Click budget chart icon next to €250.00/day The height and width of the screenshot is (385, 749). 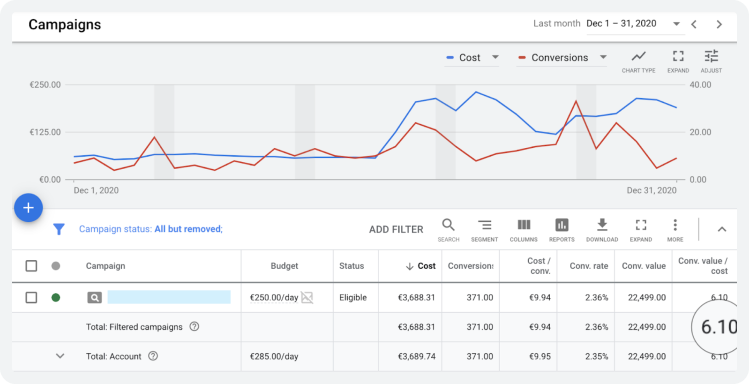pos(307,298)
